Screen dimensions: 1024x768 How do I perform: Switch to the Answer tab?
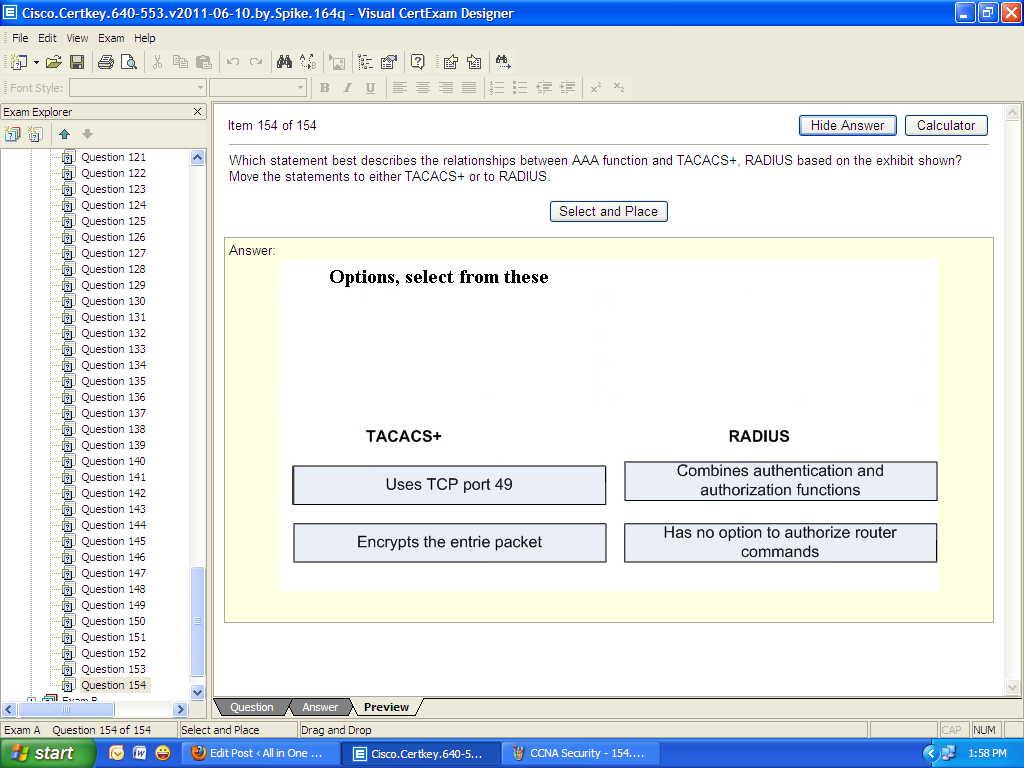tap(320, 707)
